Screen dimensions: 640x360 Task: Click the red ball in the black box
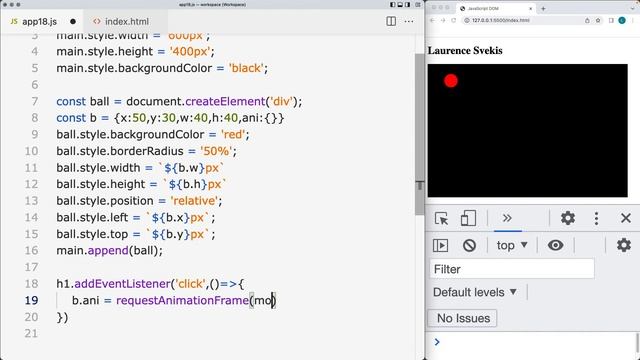click(x=451, y=80)
